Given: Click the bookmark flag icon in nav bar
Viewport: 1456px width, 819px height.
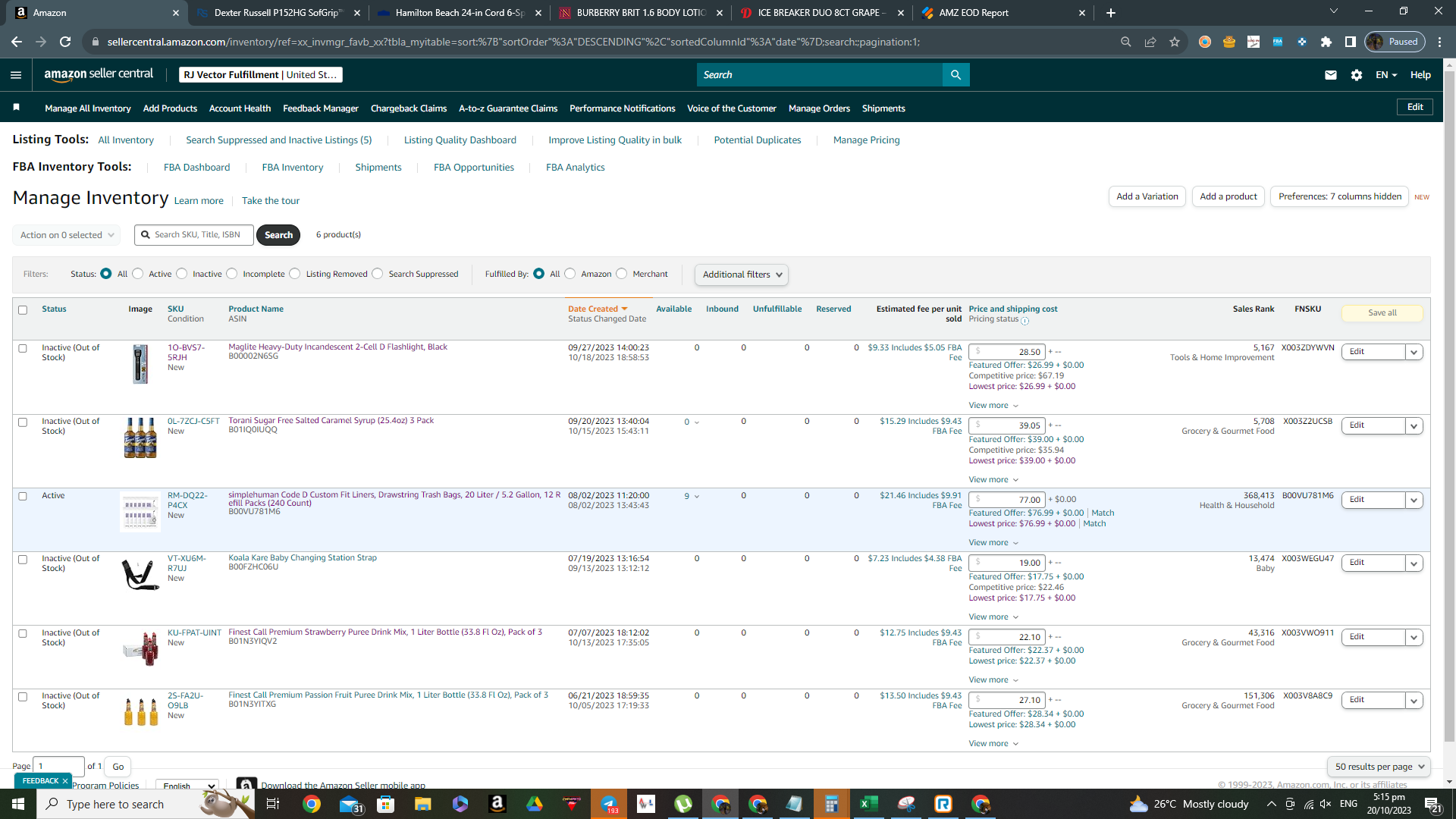Looking at the screenshot, I should point(16,108).
